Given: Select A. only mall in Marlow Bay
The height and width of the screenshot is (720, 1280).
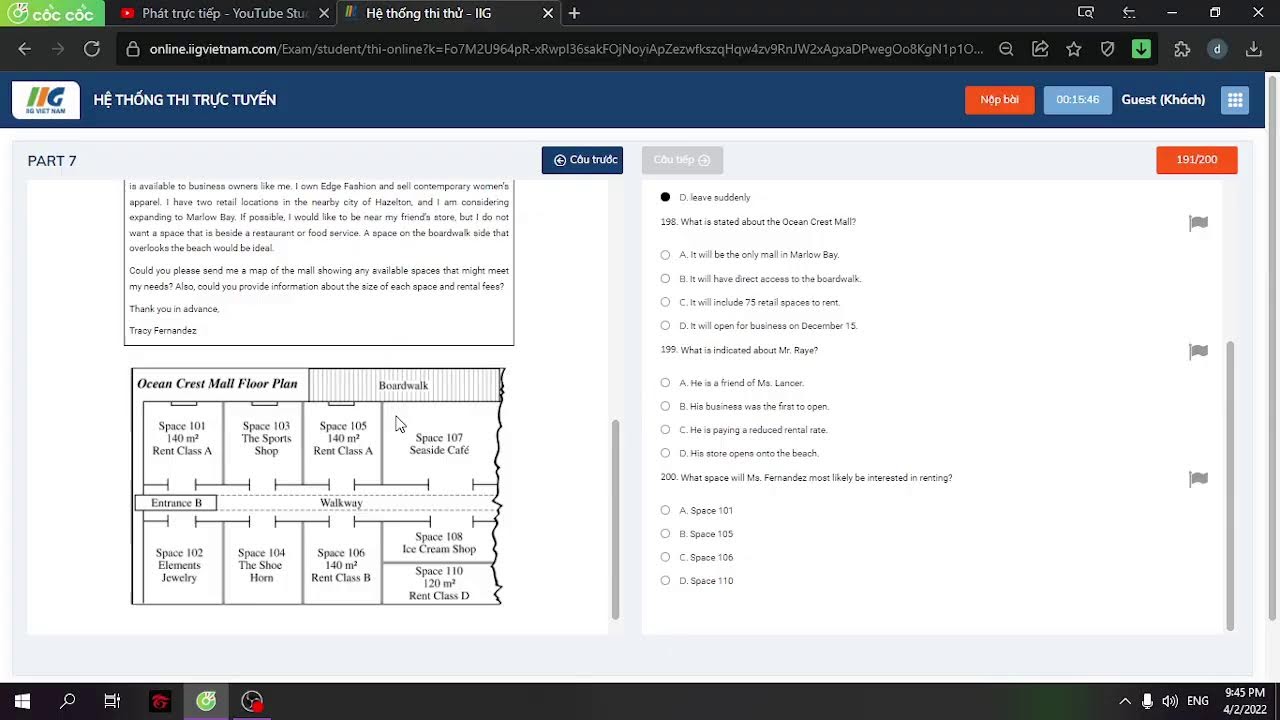Looking at the screenshot, I should pos(665,255).
